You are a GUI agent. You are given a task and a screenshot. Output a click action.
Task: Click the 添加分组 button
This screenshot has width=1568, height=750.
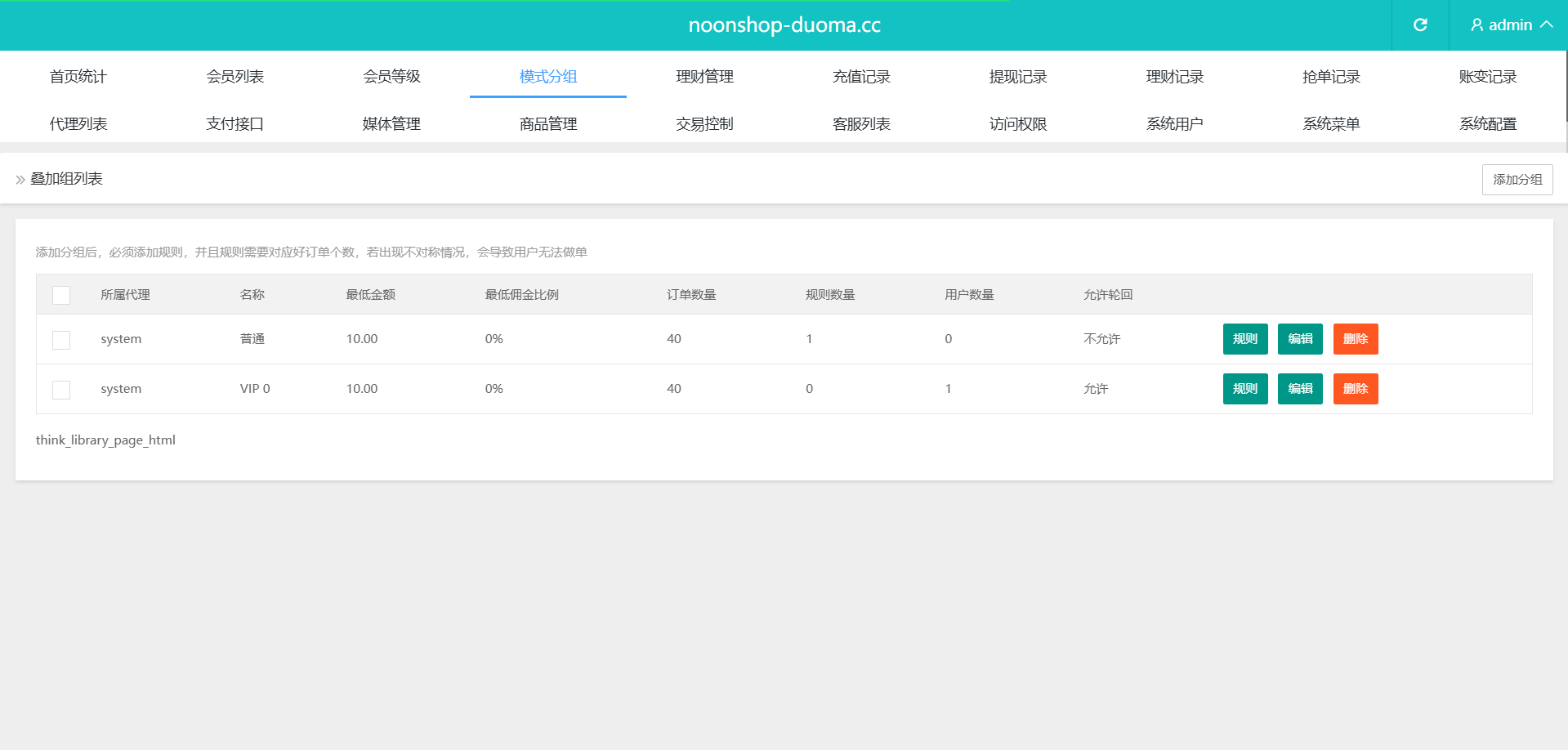(1517, 180)
